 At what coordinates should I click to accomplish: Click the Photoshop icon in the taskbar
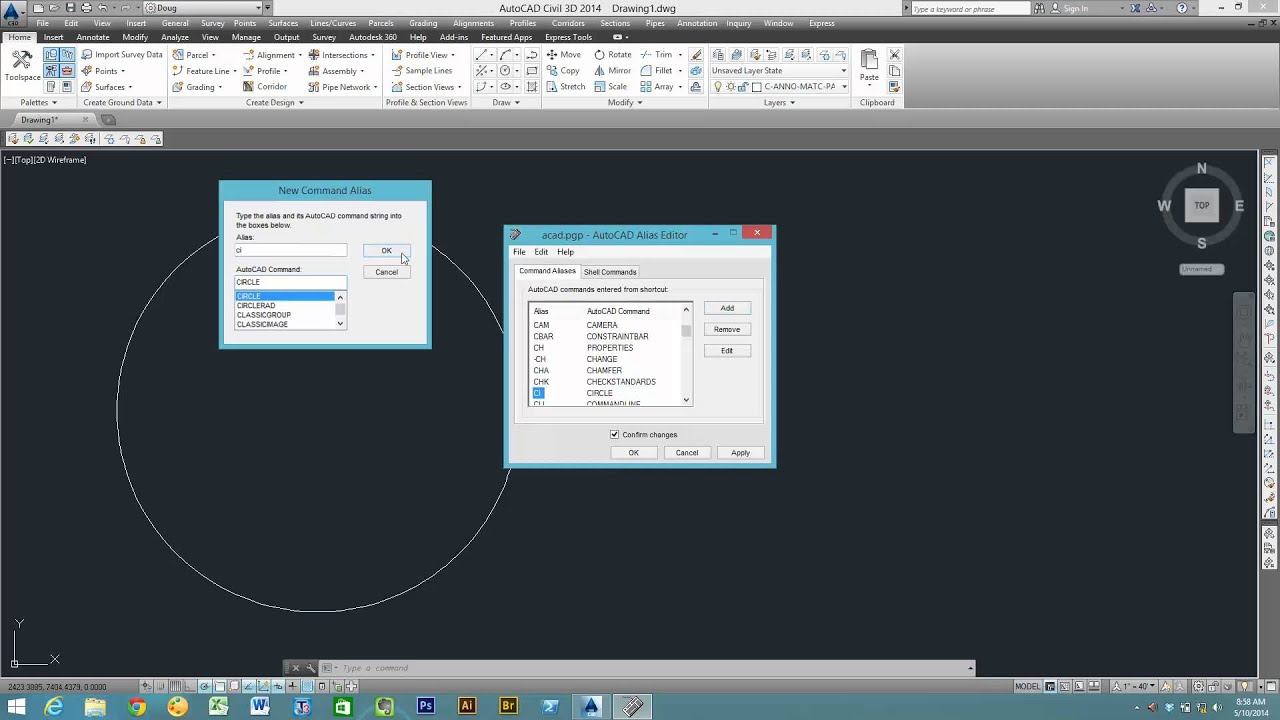tap(426, 706)
